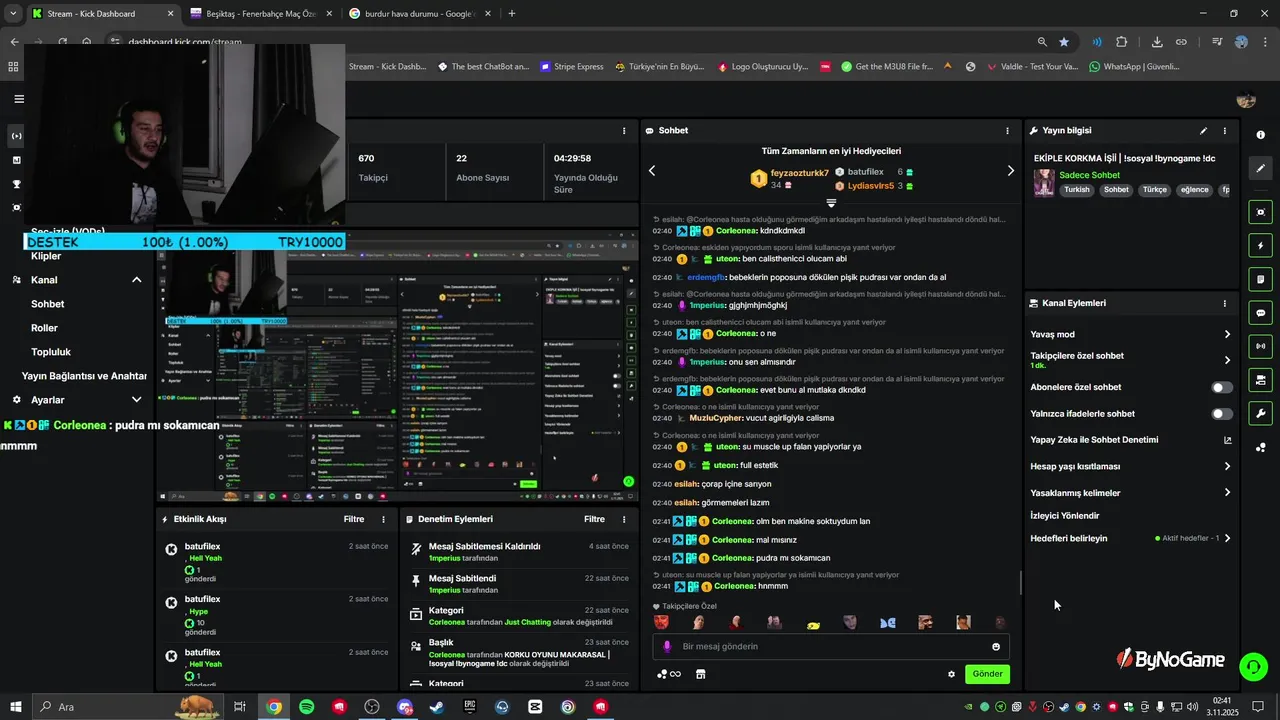
Task: Open the Yayın bilgisi three-dot options menu
Action: 1224,131
